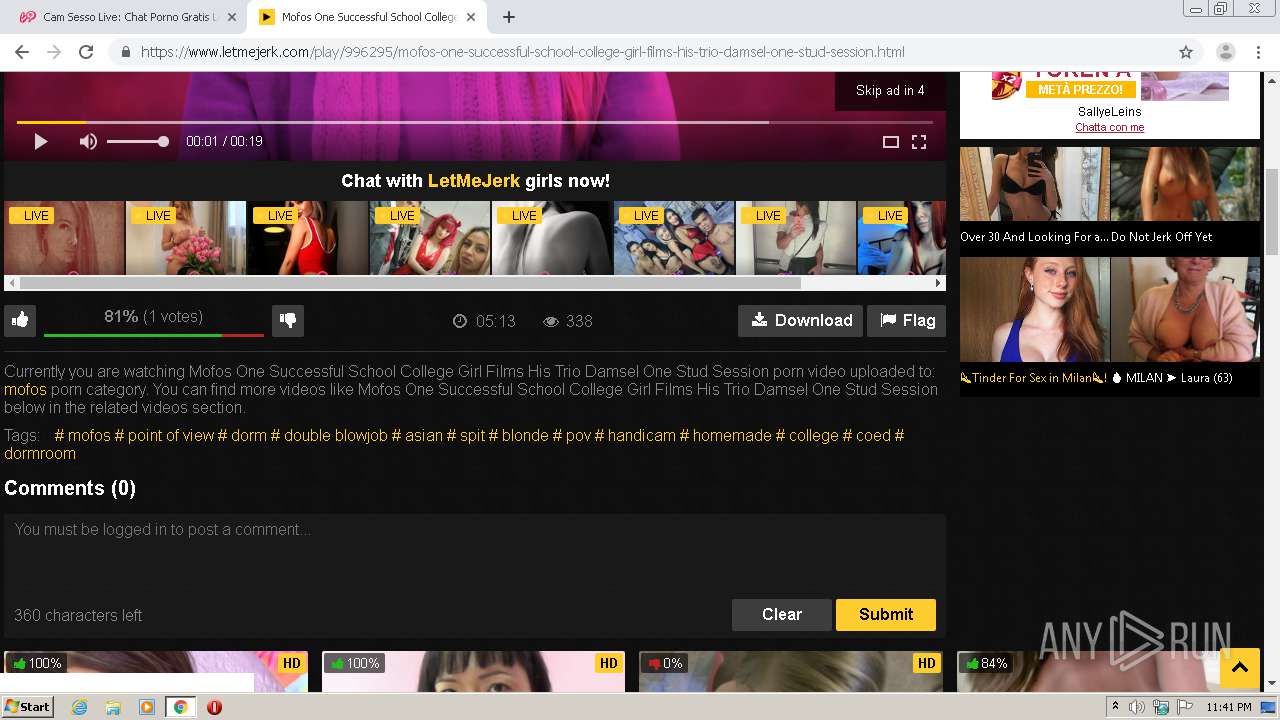Open the Opera browser taskbar icon
This screenshot has width=1280, height=720.
[x=214, y=707]
